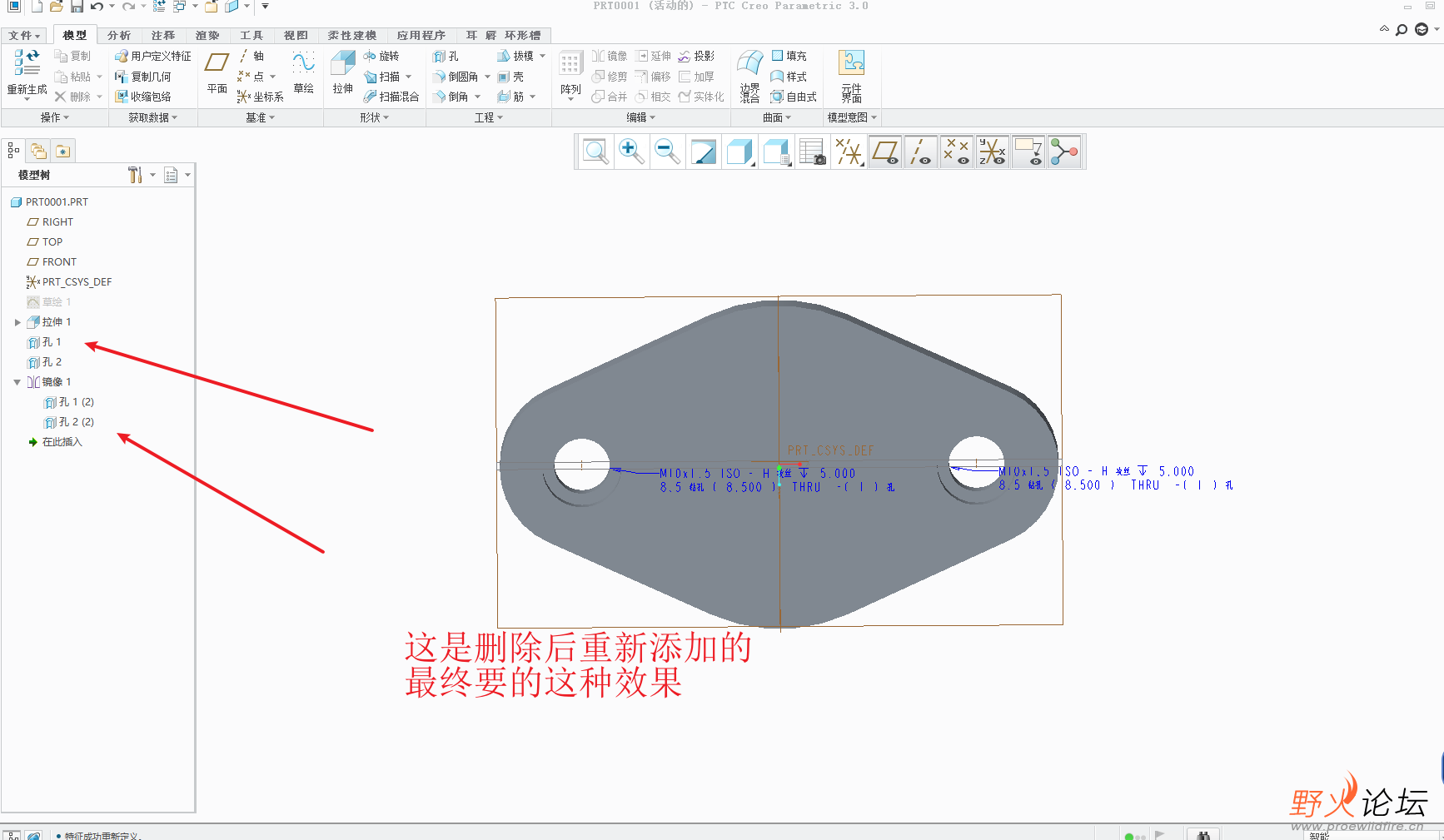1444x840 pixels.
Task: Open the 边界混合 tool
Action: pyautogui.click(x=748, y=75)
